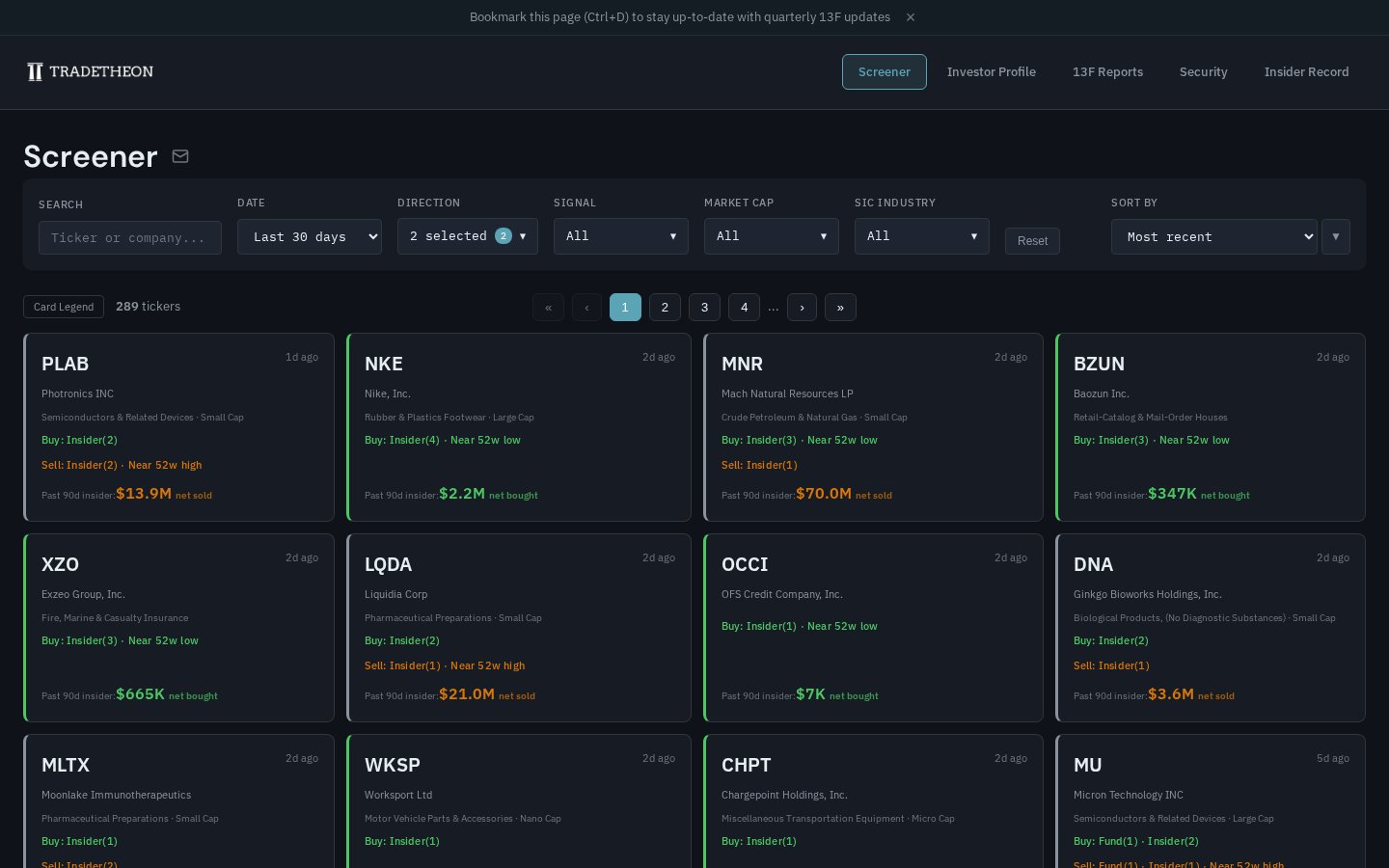This screenshot has width=1389, height=868.
Task: Click the ticker or company search field
Action: (130, 237)
